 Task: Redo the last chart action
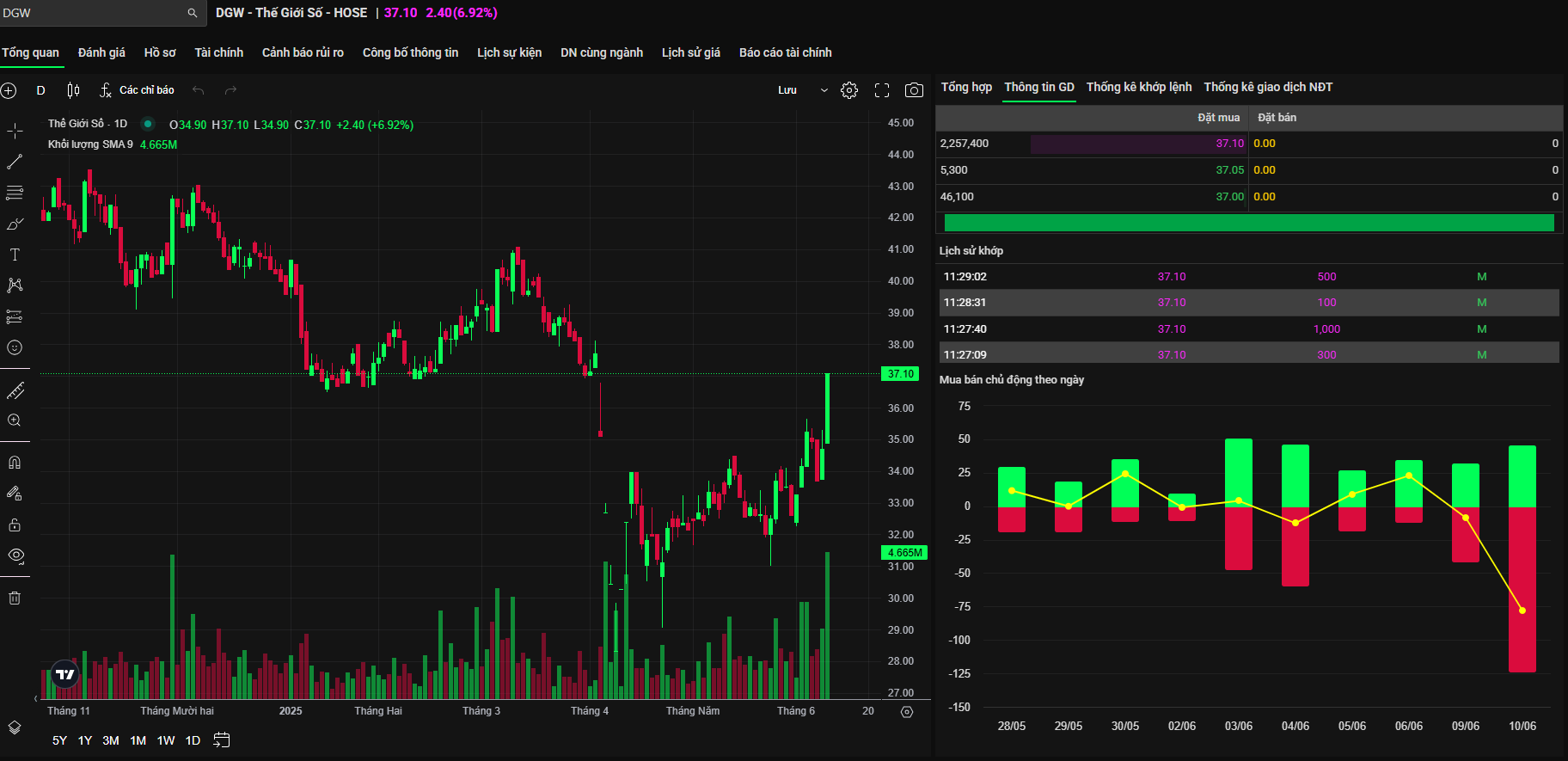pyautogui.click(x=230, y=90)
